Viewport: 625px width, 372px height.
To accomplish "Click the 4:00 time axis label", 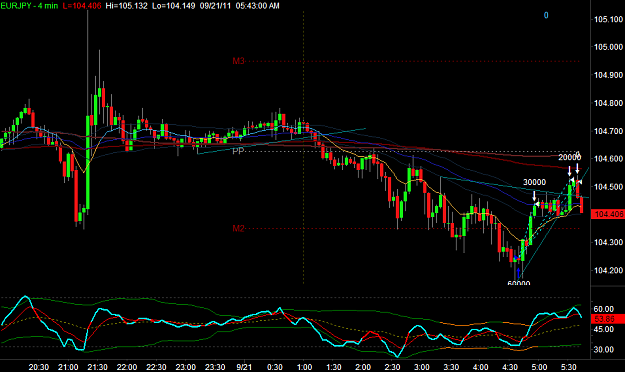I will pyautogui.click(x=480, y=367).
